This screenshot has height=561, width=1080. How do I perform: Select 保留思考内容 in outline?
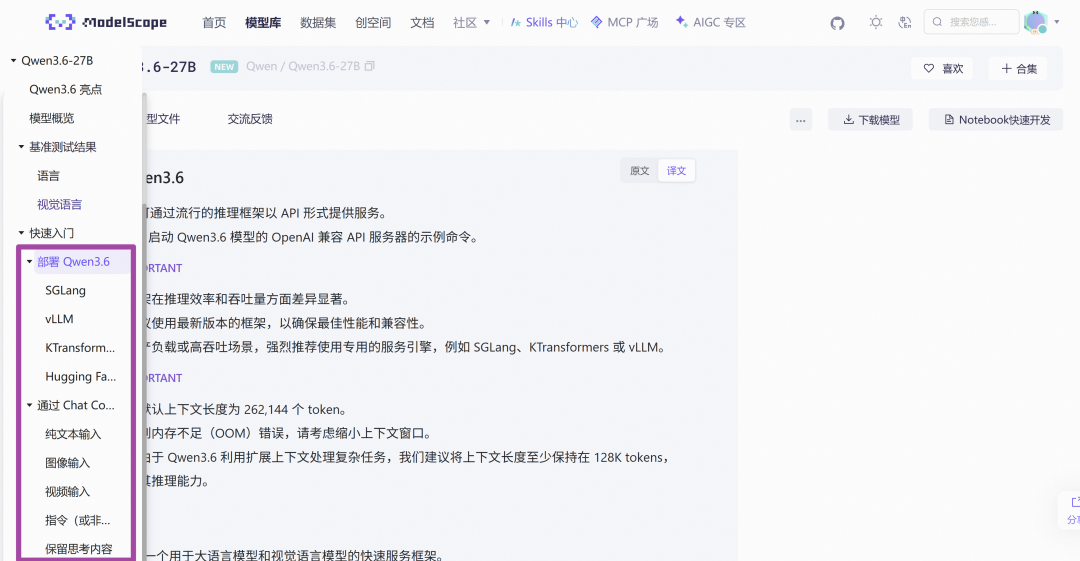click(79, 549)
